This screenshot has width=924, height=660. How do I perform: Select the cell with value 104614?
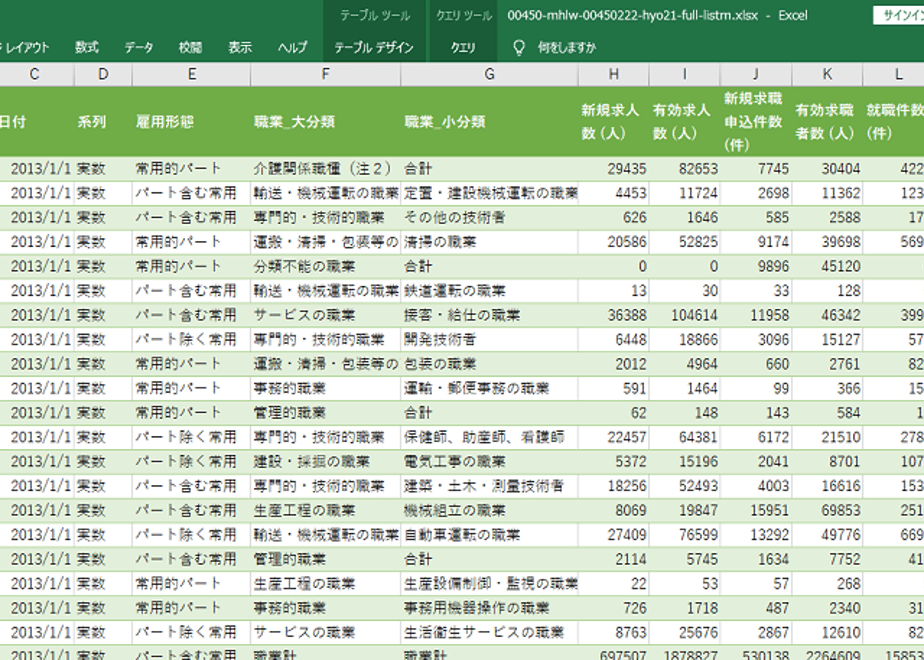tap(685, 315)
